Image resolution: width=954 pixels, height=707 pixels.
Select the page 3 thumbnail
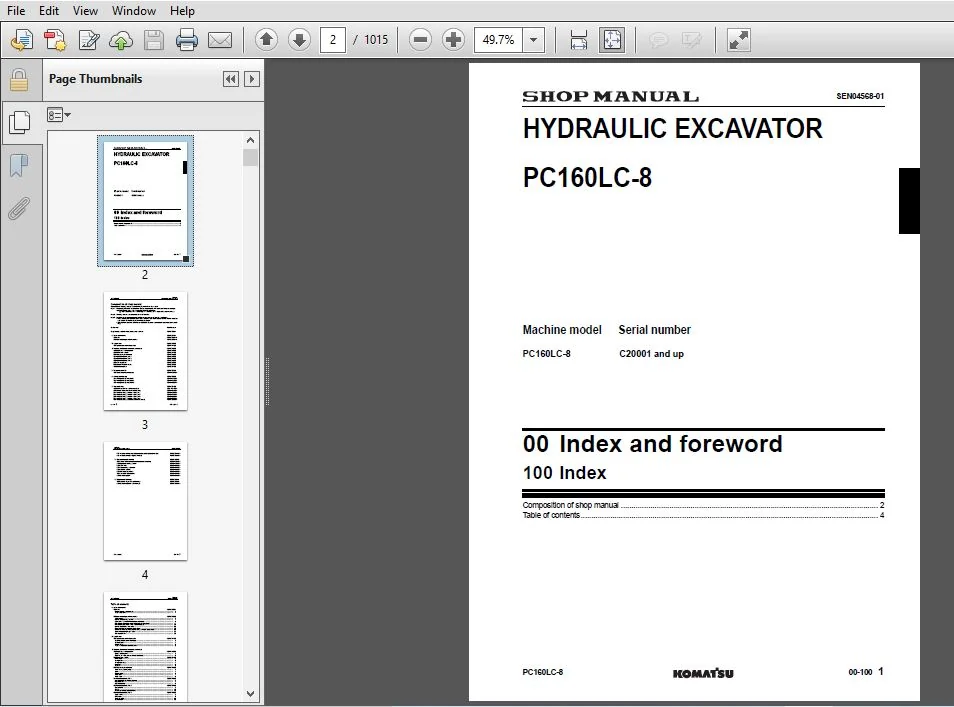pos(145,351)
